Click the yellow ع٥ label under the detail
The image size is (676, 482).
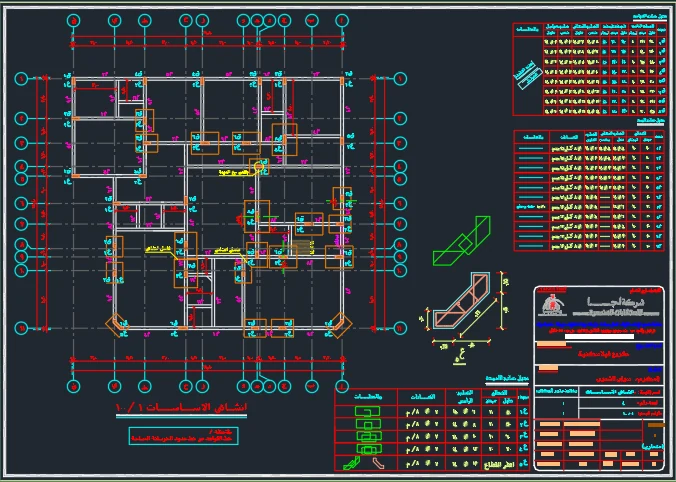click(x=459, y=357)
